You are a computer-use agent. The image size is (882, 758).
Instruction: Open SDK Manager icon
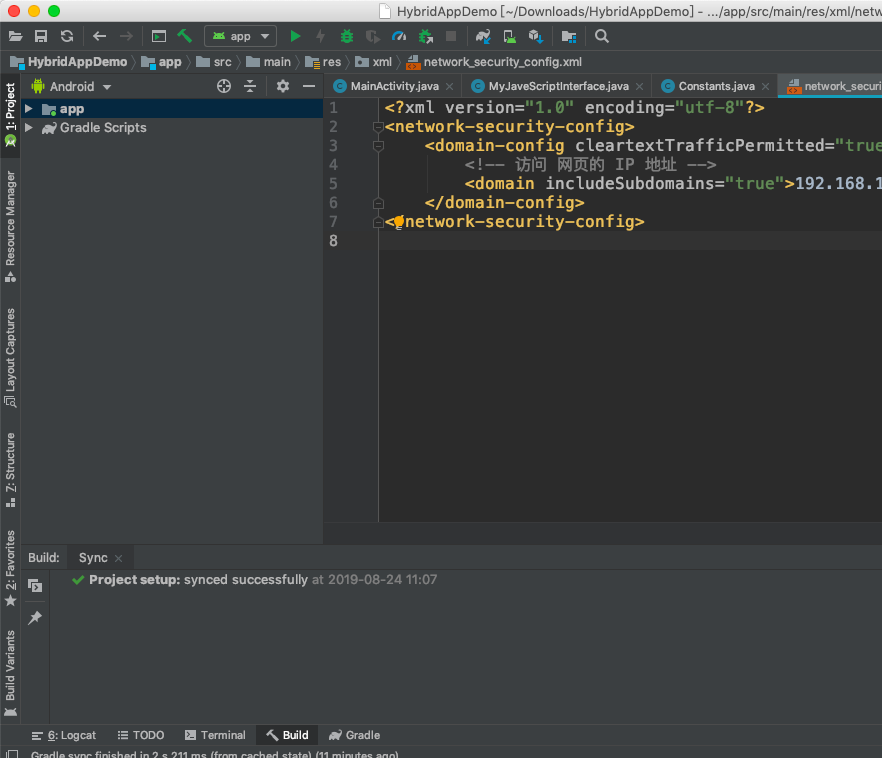click(x=536, y=37)
